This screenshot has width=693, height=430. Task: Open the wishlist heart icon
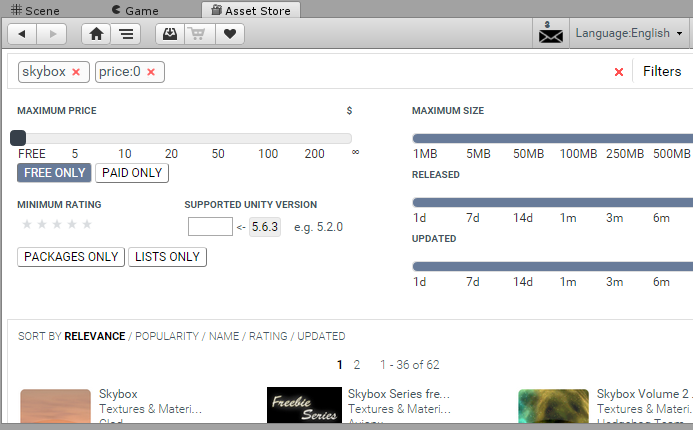(229, 34)
